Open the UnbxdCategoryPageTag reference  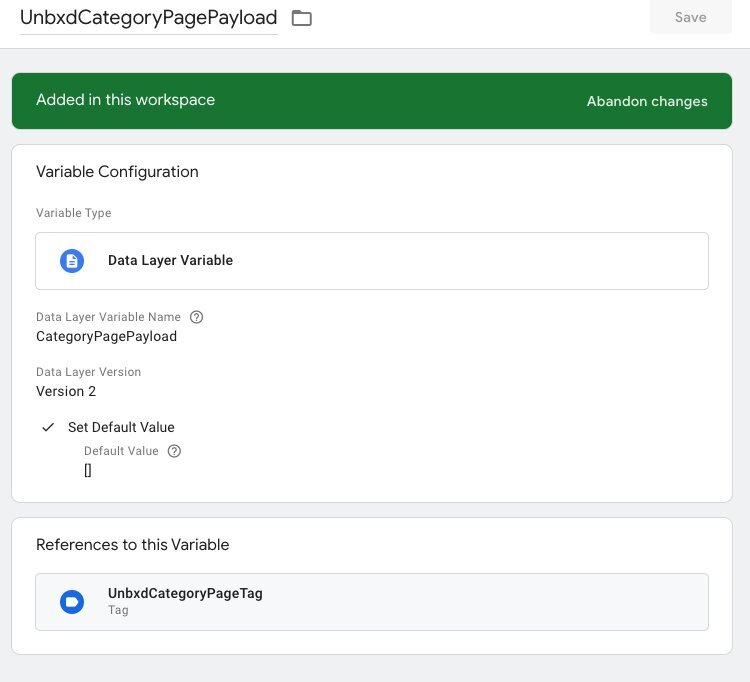[372, 602]
